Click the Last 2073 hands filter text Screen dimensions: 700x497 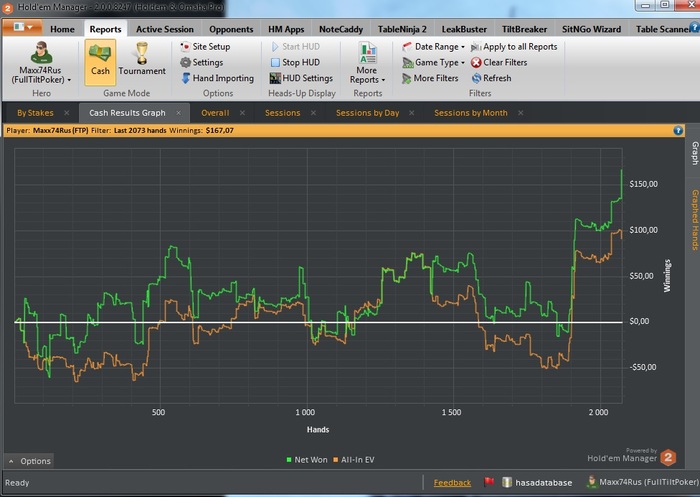pos(140,130)
